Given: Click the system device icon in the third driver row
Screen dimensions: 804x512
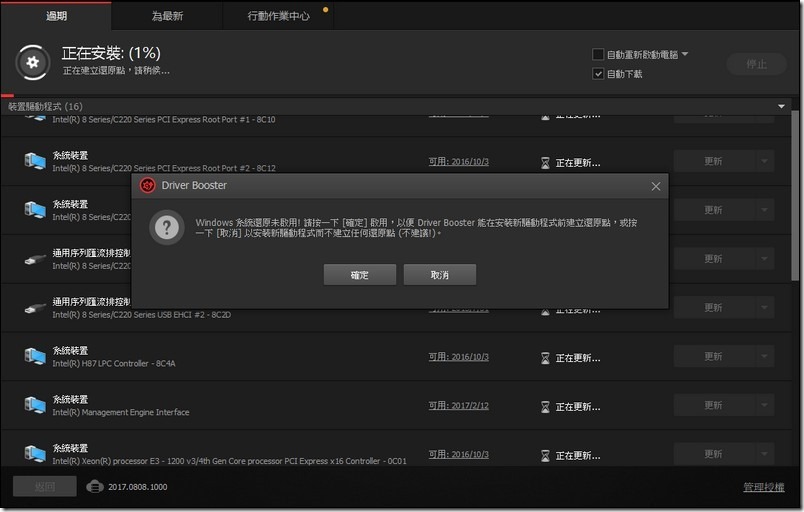Looking at the screenshot, I should (35, 210).
